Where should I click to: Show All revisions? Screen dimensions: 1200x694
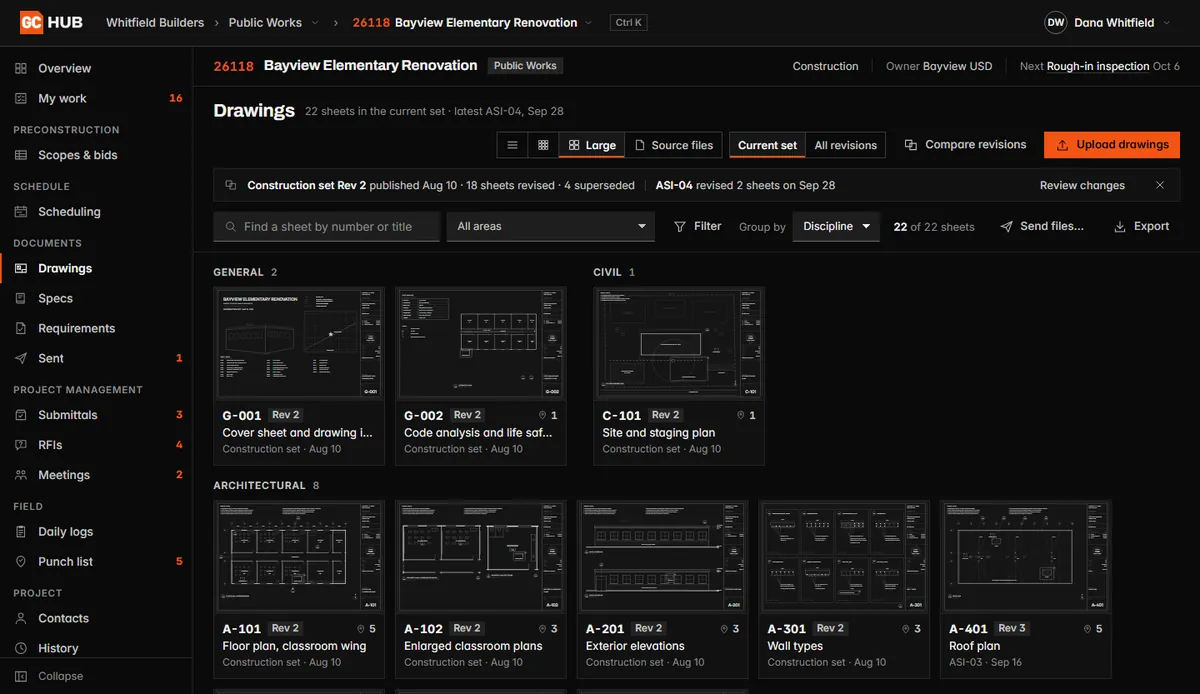845,145
